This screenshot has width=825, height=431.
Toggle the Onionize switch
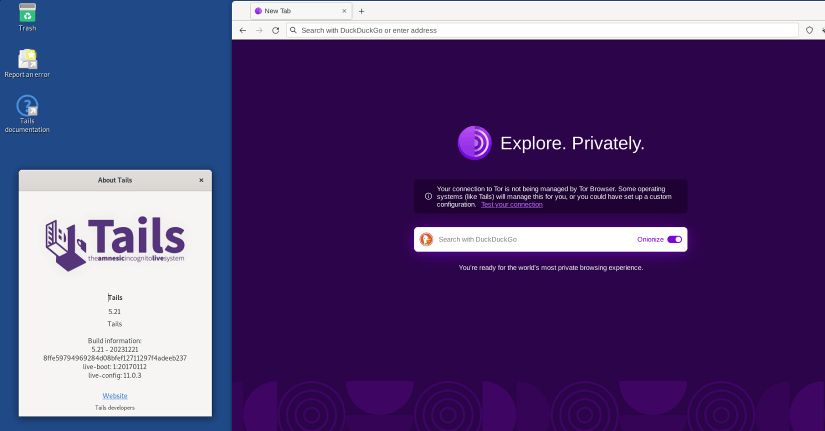tap(675, 239)
